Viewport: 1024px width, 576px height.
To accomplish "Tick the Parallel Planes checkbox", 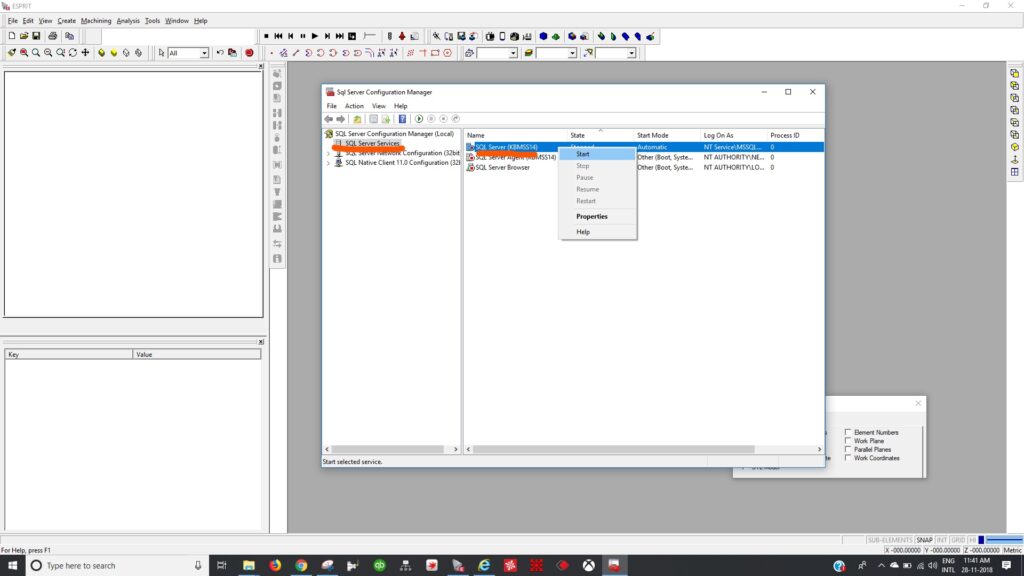I will pos(848,449).
